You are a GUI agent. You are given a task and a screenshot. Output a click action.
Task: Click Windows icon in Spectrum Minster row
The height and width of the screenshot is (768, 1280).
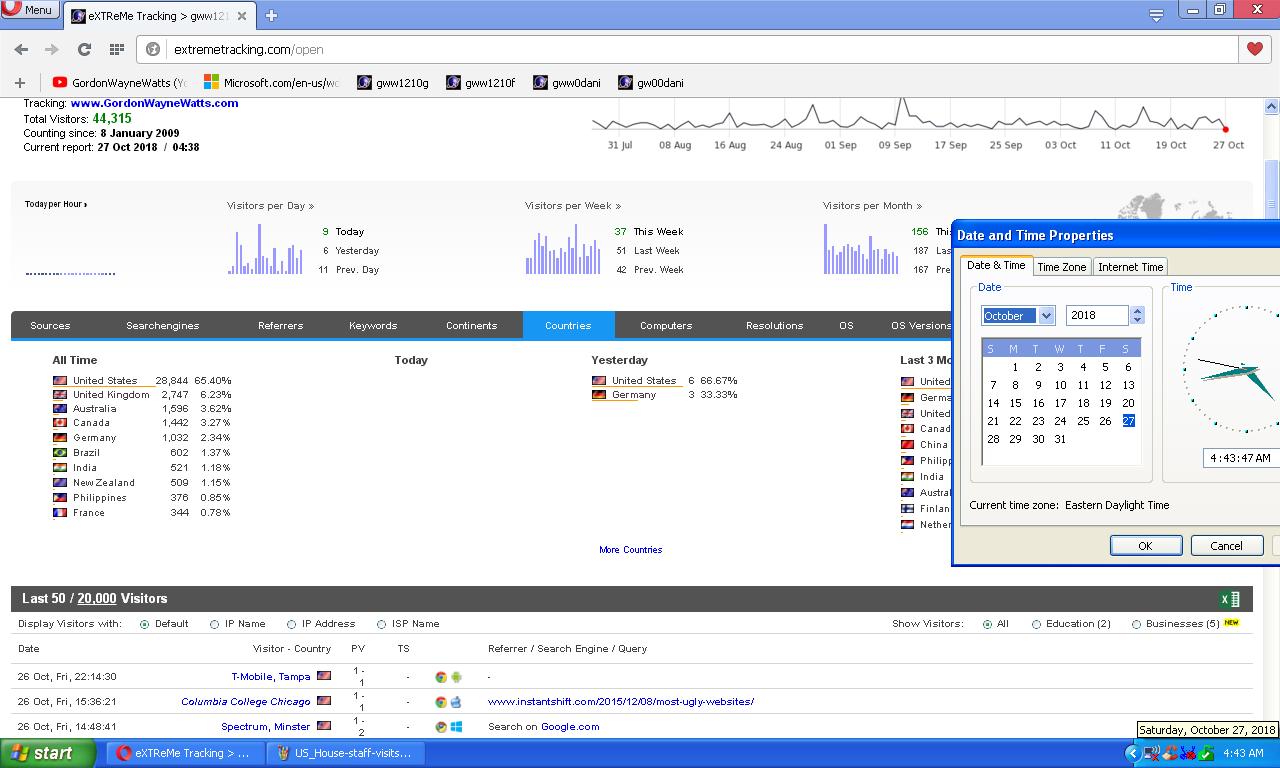456,727
